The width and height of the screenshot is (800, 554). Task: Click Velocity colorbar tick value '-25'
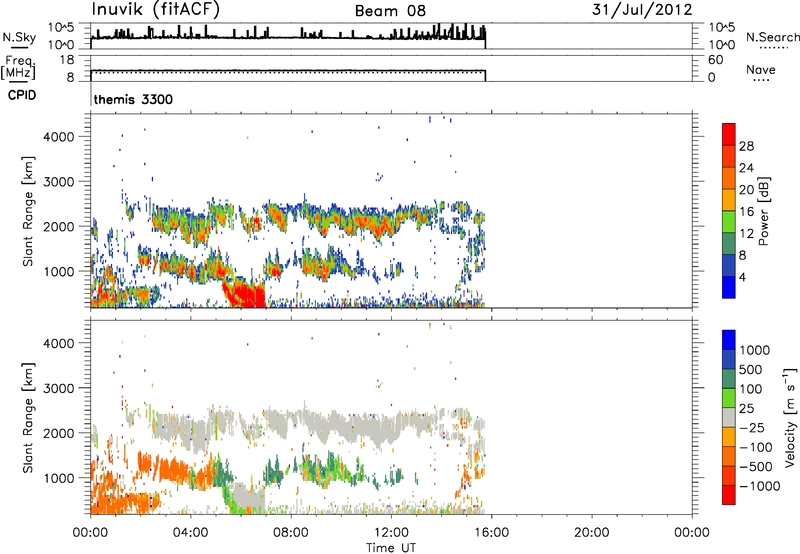(753, 427)
